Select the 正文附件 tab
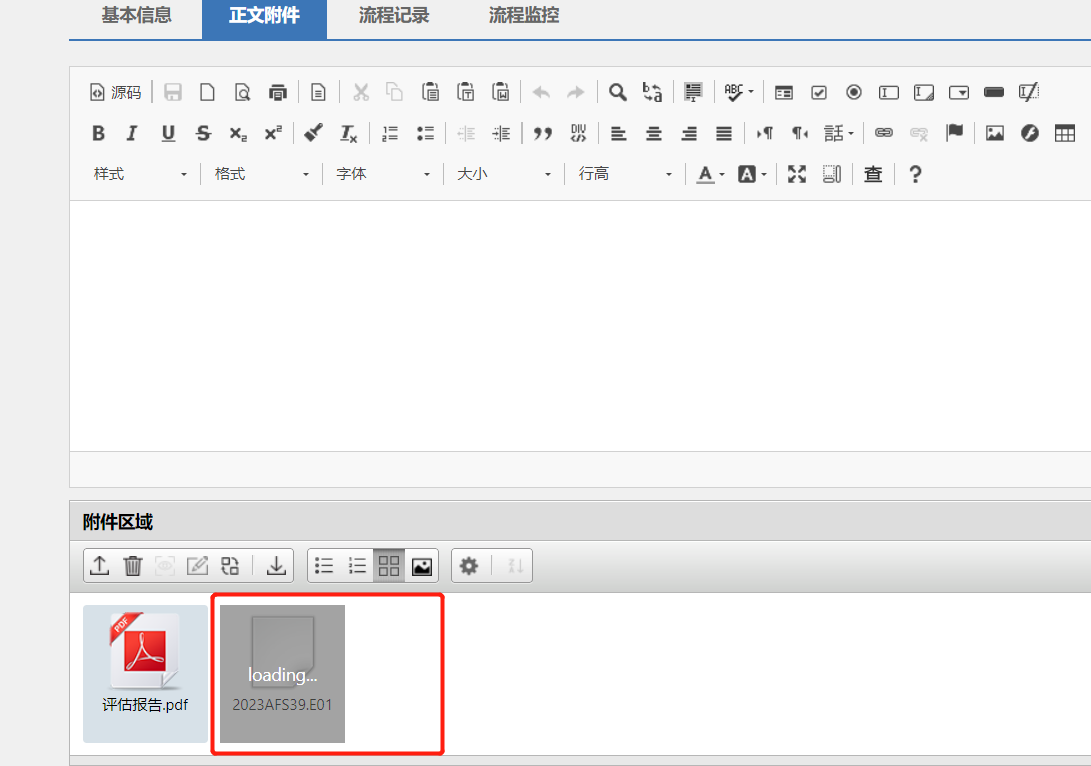 click(264, 17)
